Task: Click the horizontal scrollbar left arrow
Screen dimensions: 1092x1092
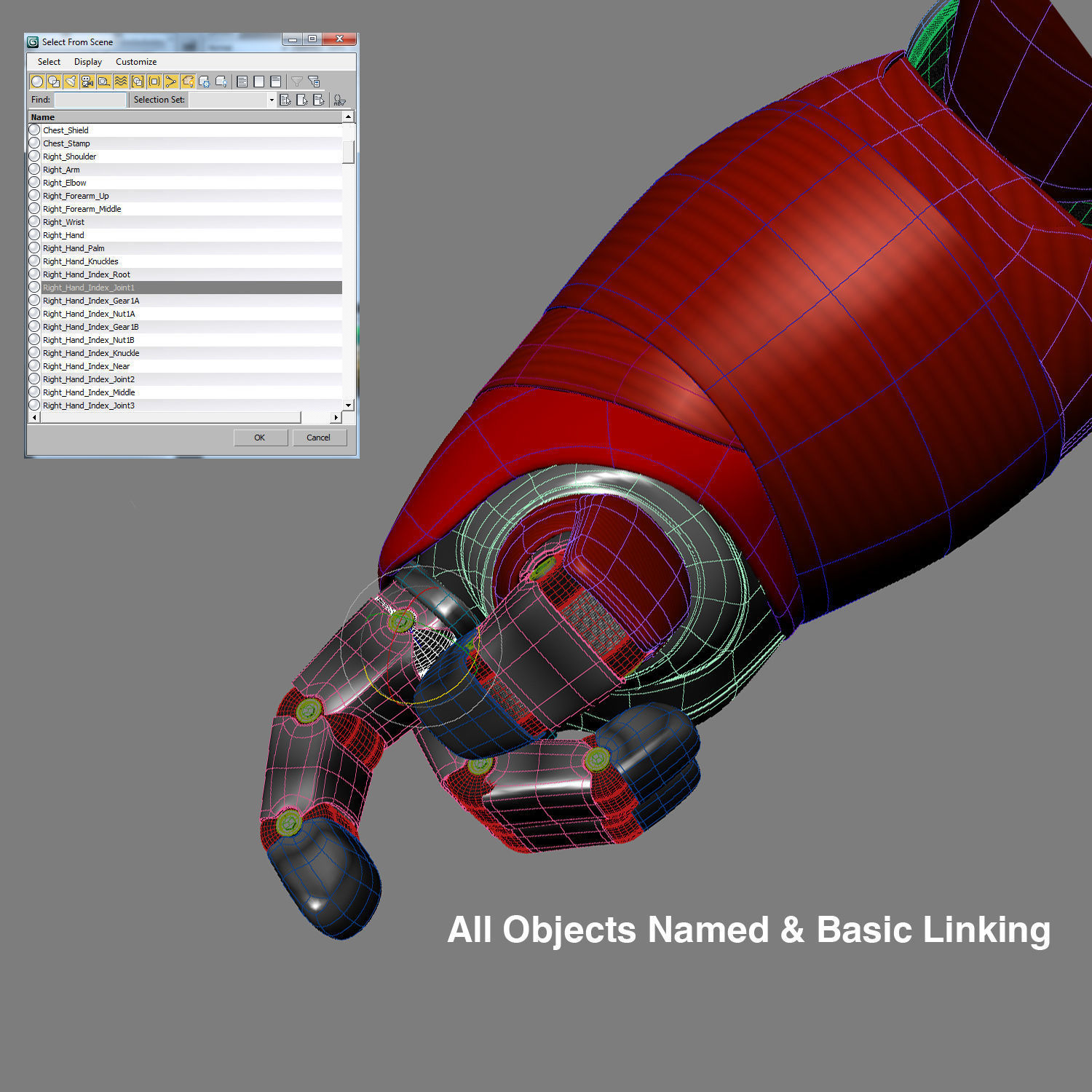Action: coord(34,417)
